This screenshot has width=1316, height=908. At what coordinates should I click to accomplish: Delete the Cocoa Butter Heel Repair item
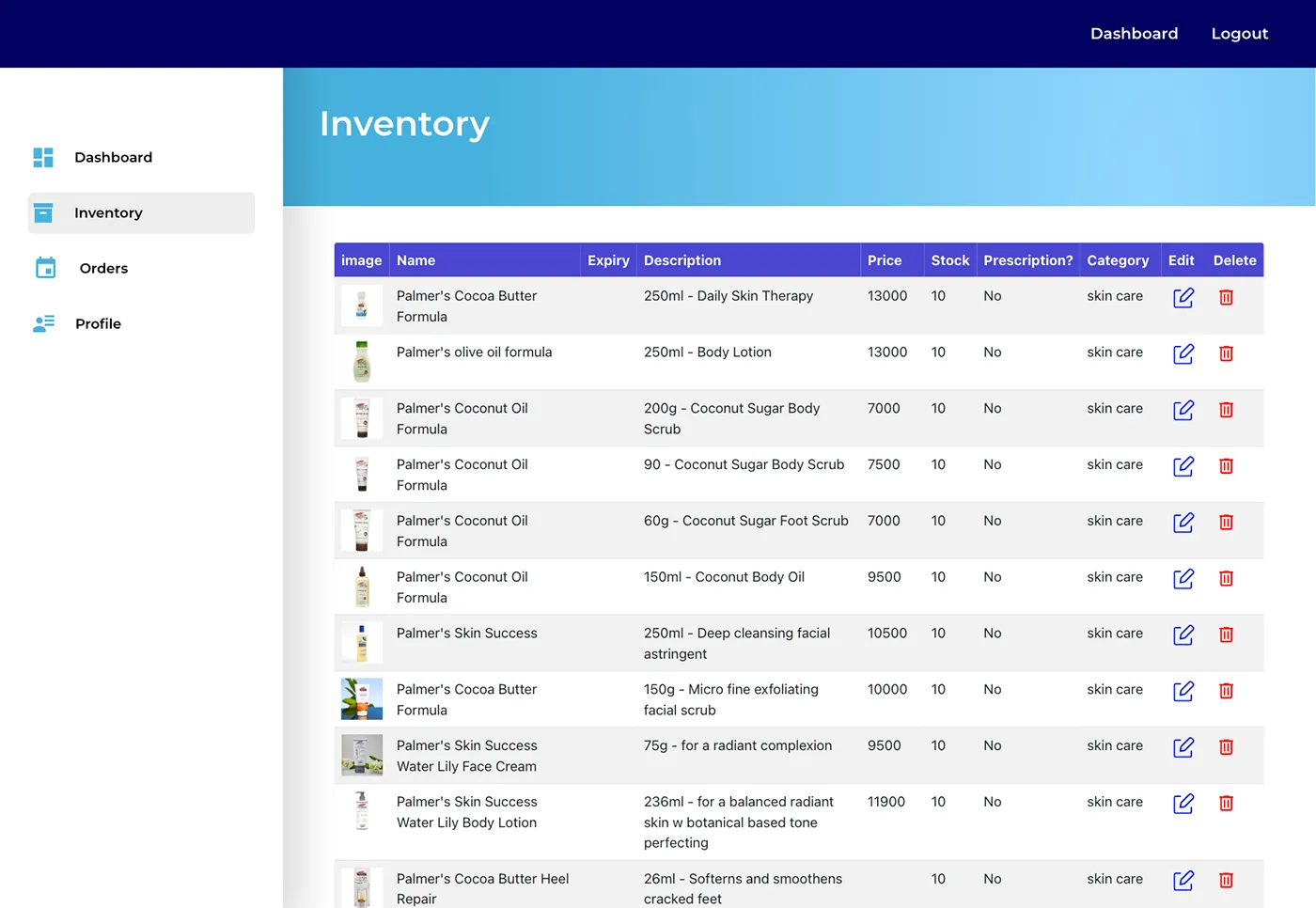[1226, 881]
